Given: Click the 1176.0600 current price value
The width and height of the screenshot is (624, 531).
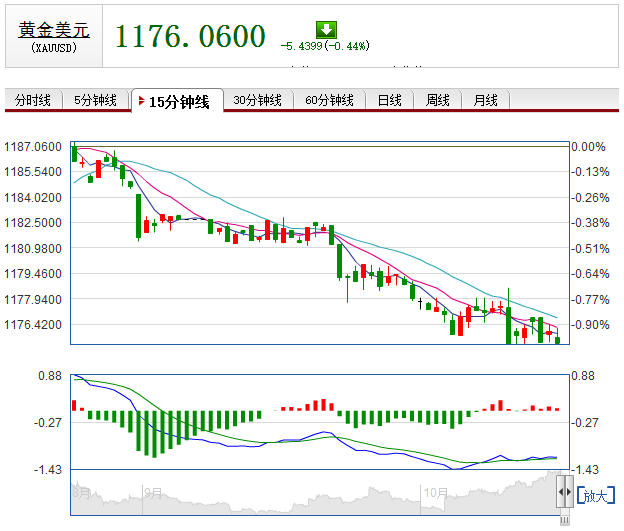Looking at the screenshot, I should tap(190, 36).
